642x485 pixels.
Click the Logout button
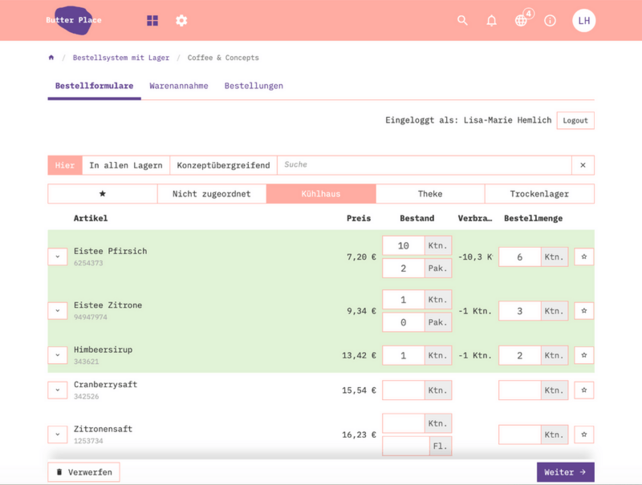click(x=575, y=120)
